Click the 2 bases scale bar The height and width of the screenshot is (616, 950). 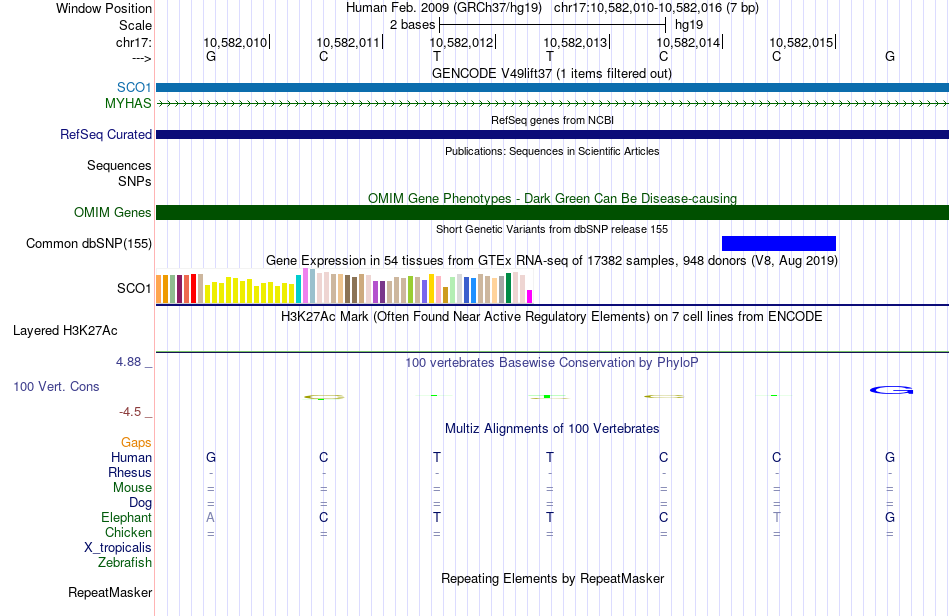(x=553, y=25)
